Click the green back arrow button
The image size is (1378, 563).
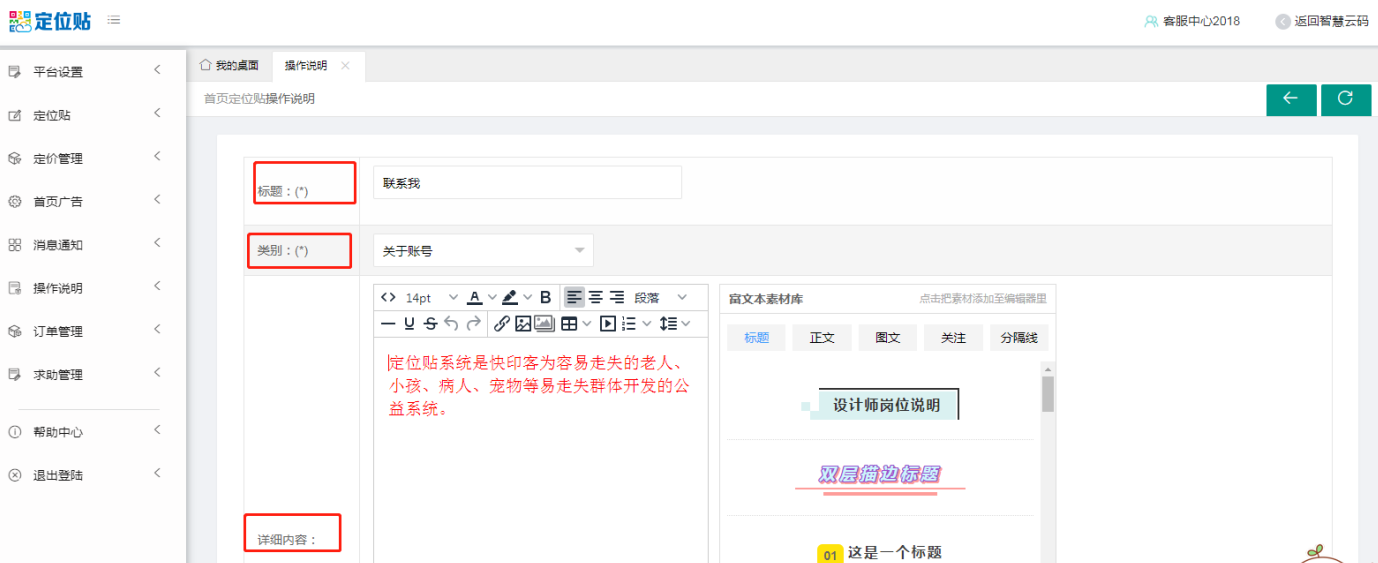[1290, 99]
